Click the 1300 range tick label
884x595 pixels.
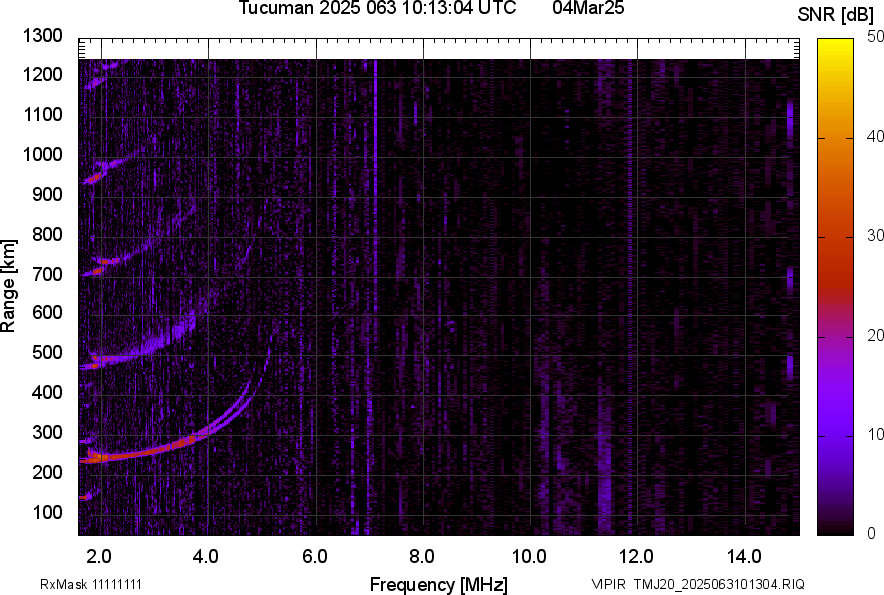coord(42,36)
